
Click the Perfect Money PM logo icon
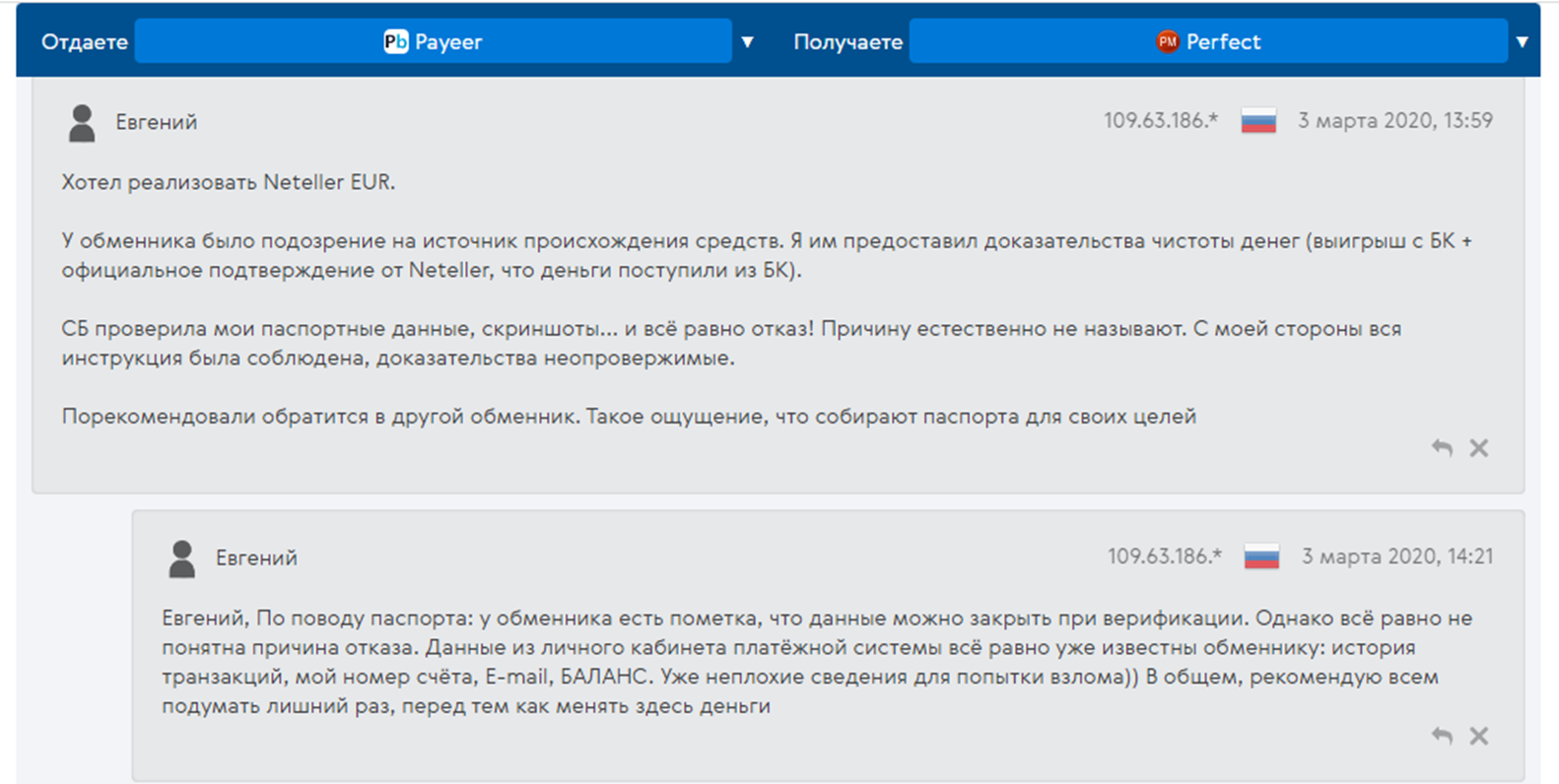point(1168,41)
